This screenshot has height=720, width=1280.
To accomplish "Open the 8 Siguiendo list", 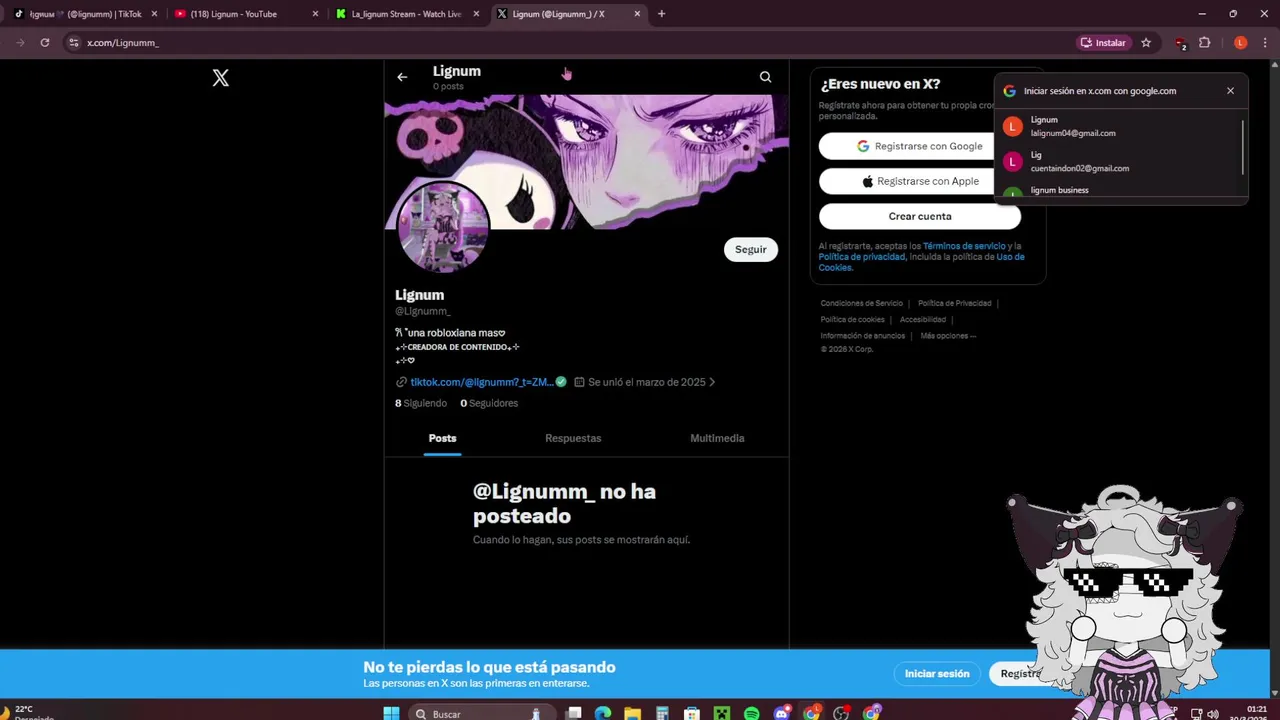I will pyautogui.click(x=421, y=403).
